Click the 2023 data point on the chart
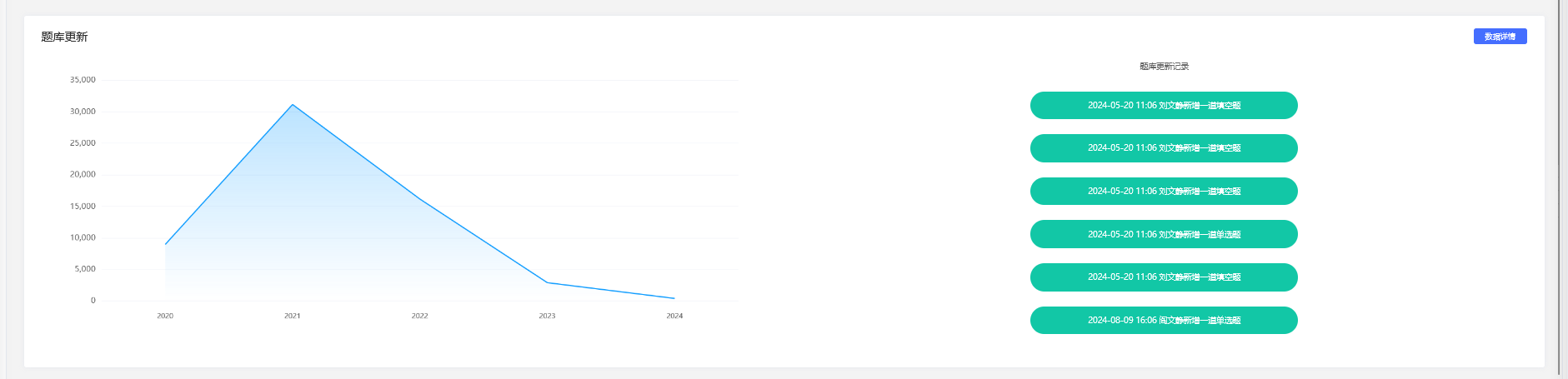This screenshot has height=379, width=1568. pyautogui.click(x=547, y=282)
